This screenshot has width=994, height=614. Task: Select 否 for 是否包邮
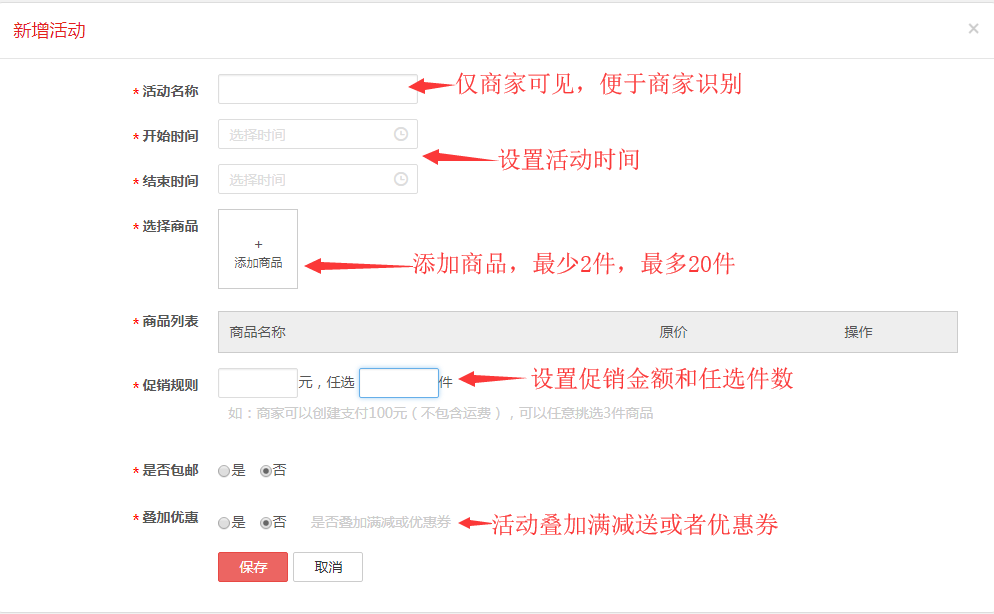[x=265, y=471]
